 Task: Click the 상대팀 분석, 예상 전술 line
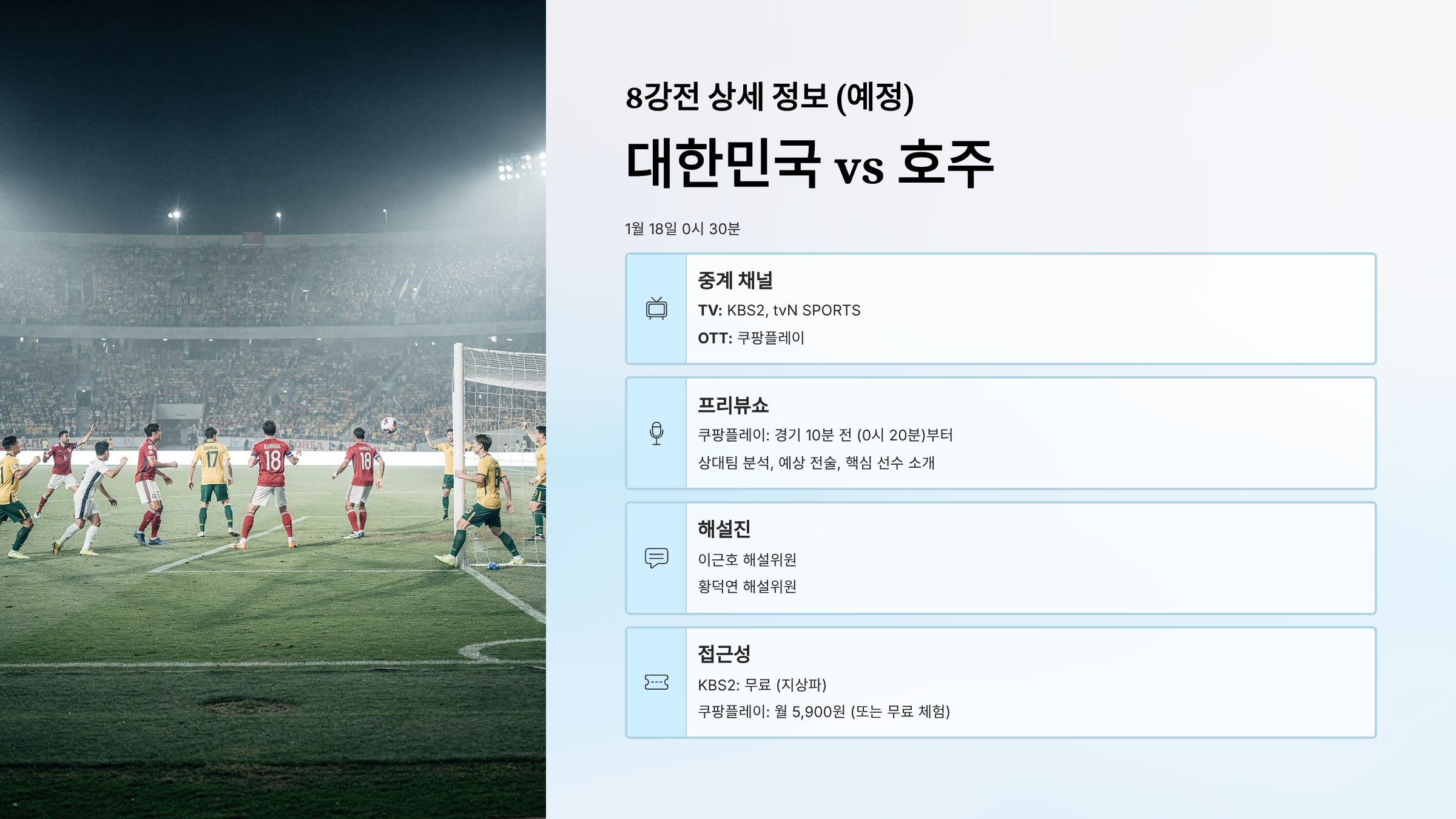(816, 463)
